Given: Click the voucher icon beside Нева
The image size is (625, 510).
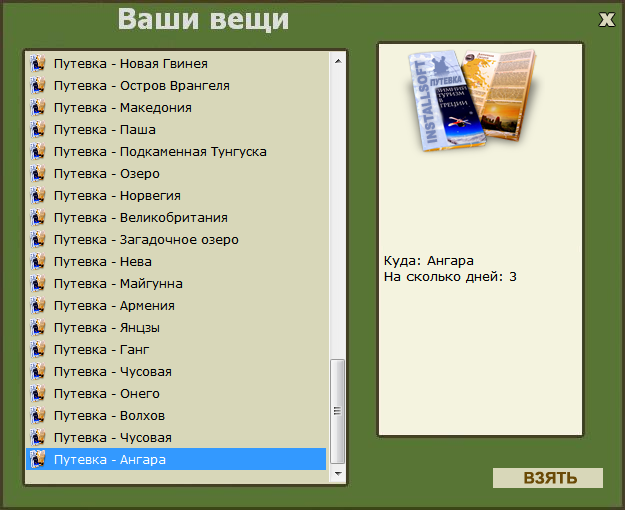Looking at the screenshot, I should pyautogui.click(x=37, y=262).
